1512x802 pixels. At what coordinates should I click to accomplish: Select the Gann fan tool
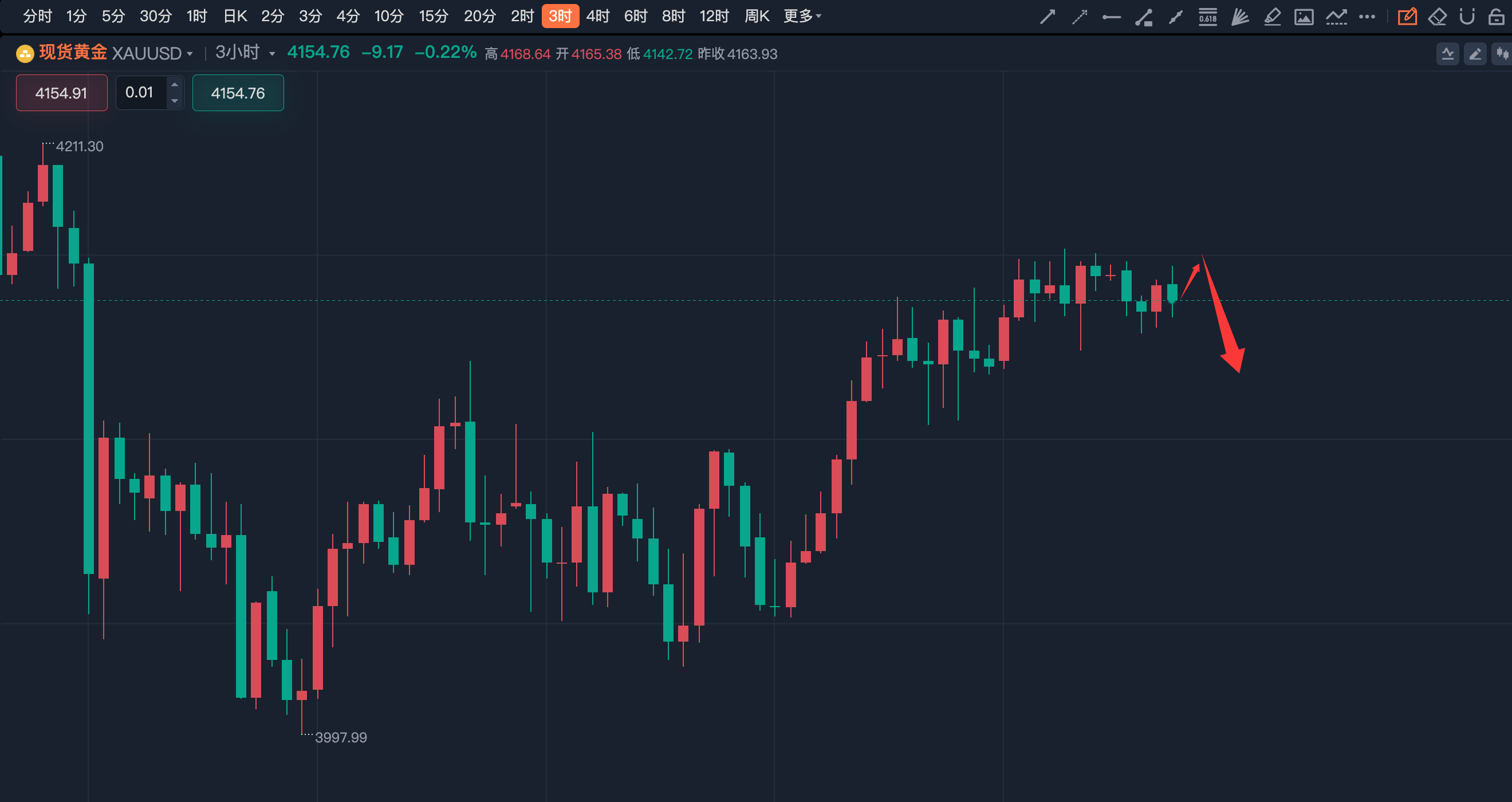pyautogui.click(x=1239, y=17)
